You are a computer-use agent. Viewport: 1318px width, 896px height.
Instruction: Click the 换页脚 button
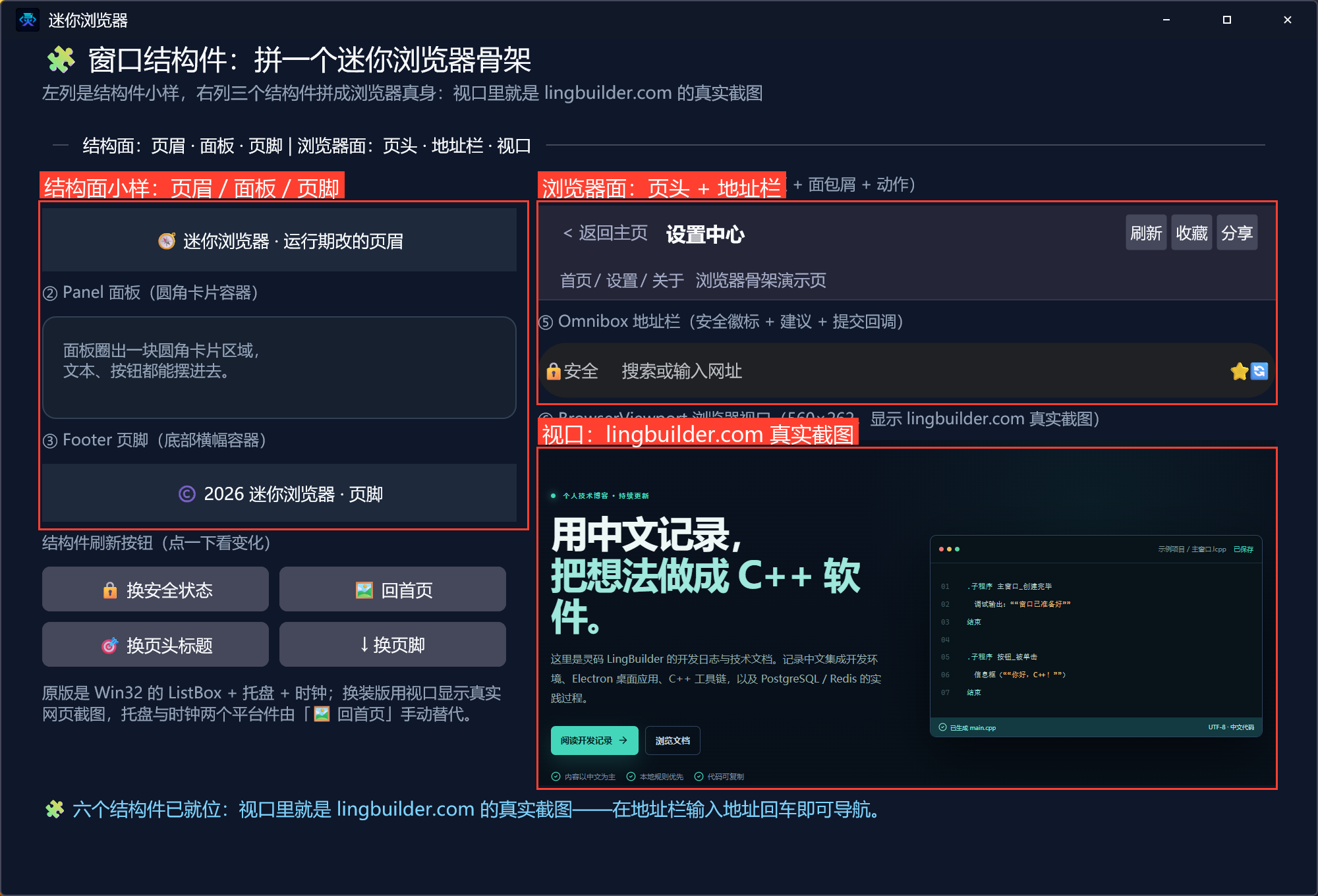coord(393,645)
